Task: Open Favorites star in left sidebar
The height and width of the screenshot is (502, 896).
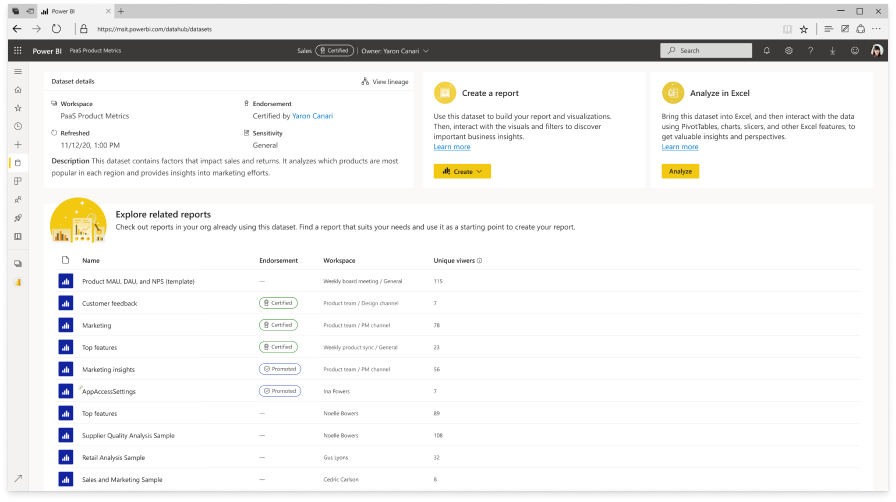Action: coord(18,108)
